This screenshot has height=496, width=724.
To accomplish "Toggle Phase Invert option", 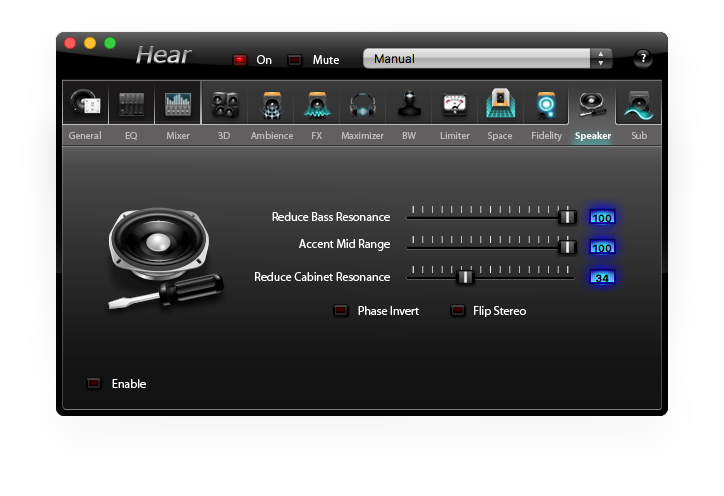I will pos(341,311).
